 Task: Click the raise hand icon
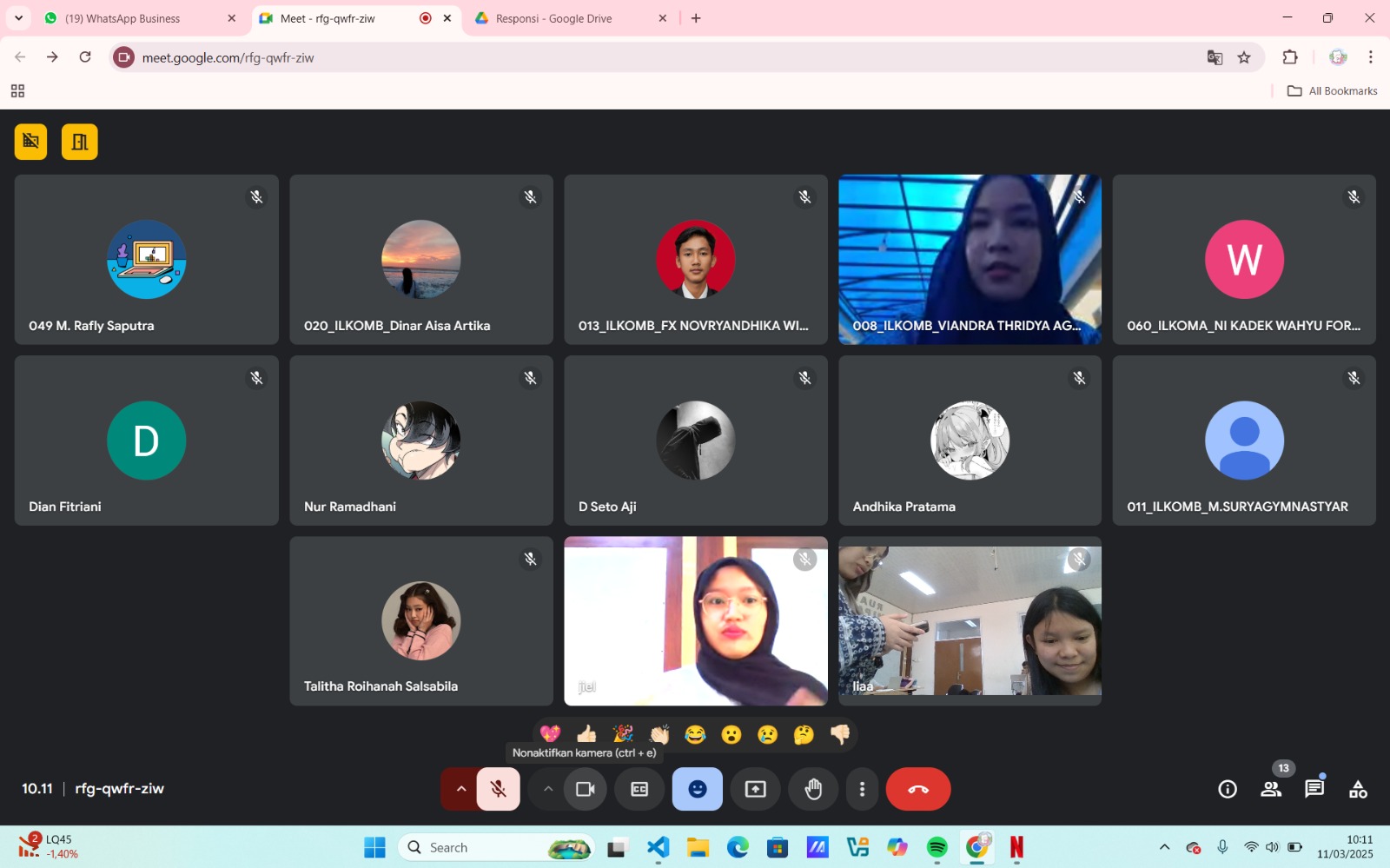tap(813, 789)
